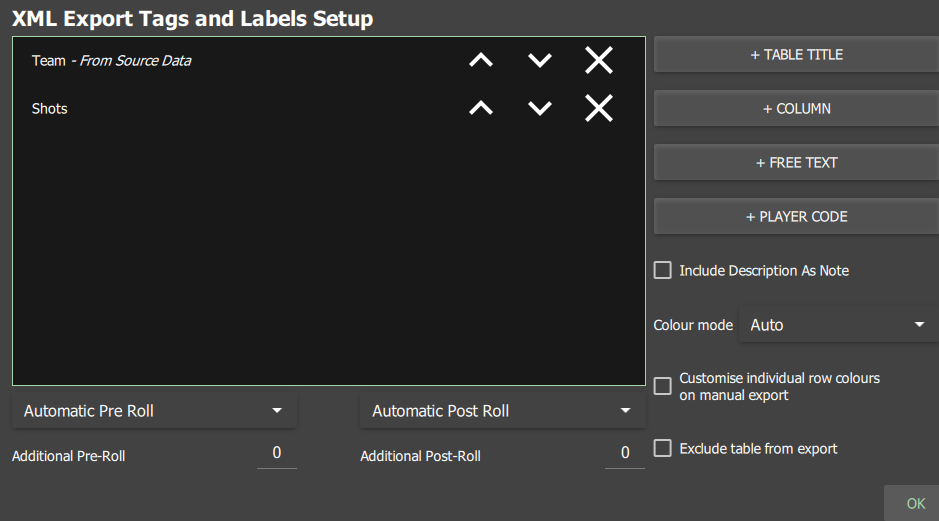Image resolution: width=939 pixels, height=521 pixels.
Task: Open Automatic Pre Roll dropdown
Action: pos(155,411)
